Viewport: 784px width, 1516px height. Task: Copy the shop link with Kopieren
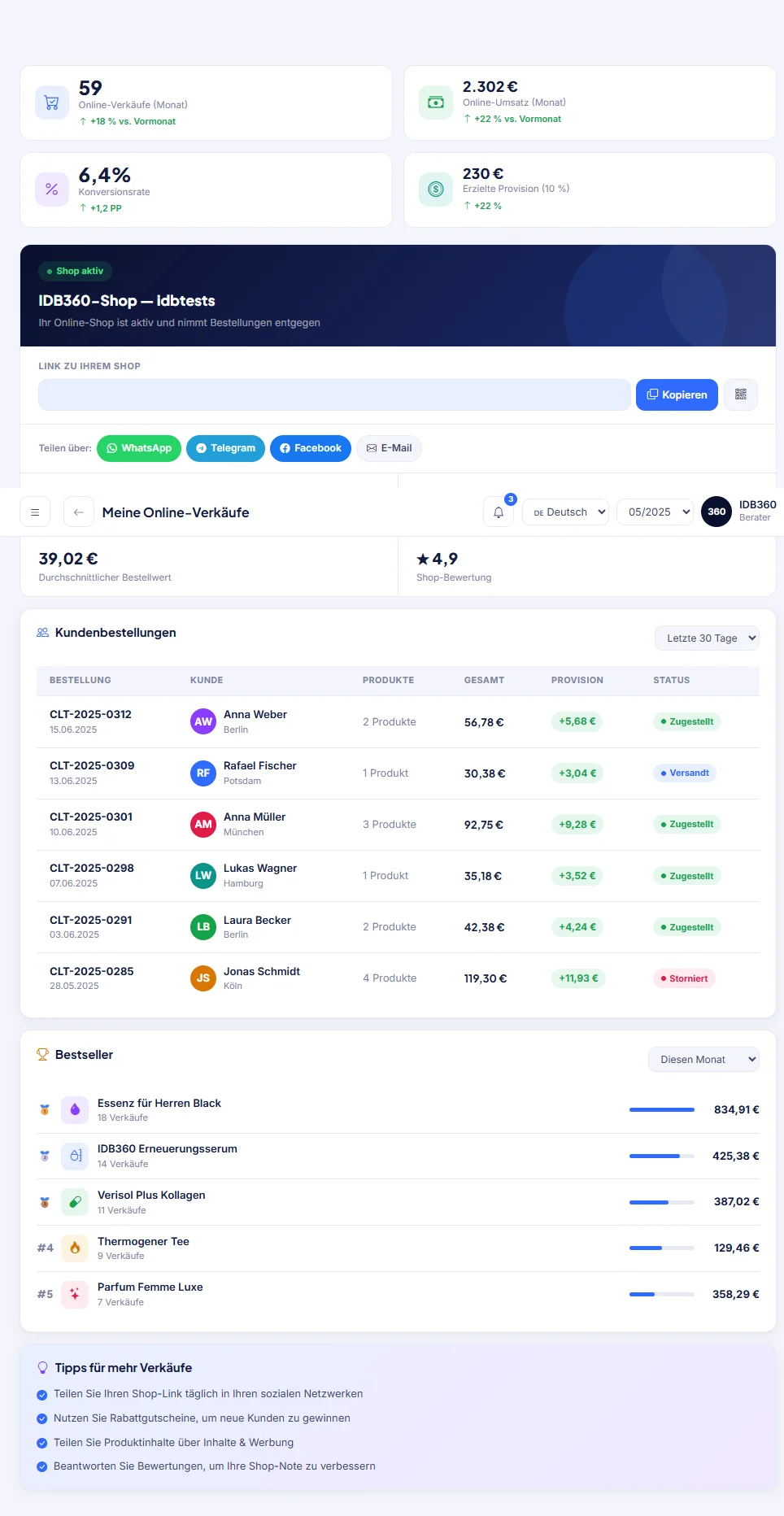pos(677,394)
